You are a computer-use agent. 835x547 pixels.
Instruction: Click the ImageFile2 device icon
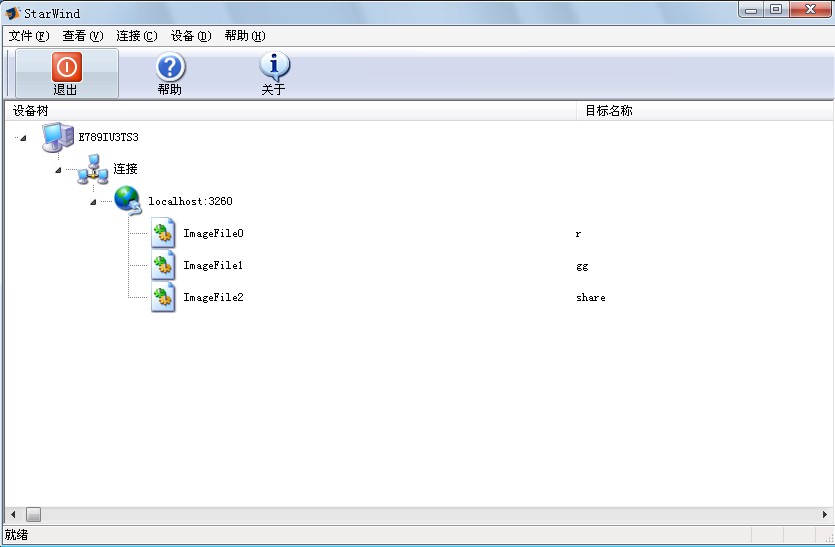tap(163, 298)
